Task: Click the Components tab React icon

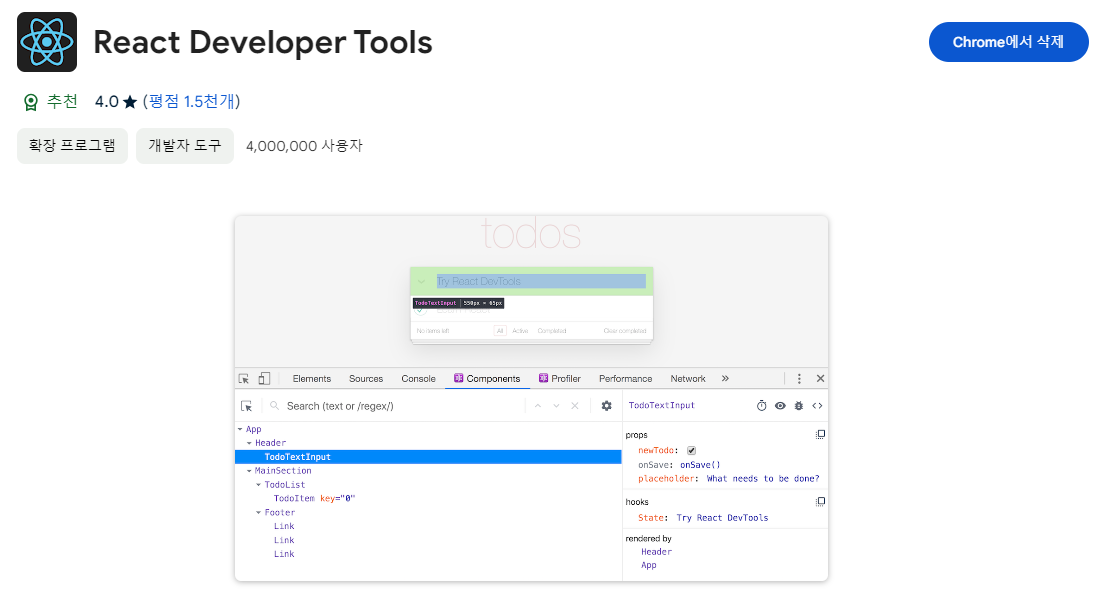Action: pos(458,378)
